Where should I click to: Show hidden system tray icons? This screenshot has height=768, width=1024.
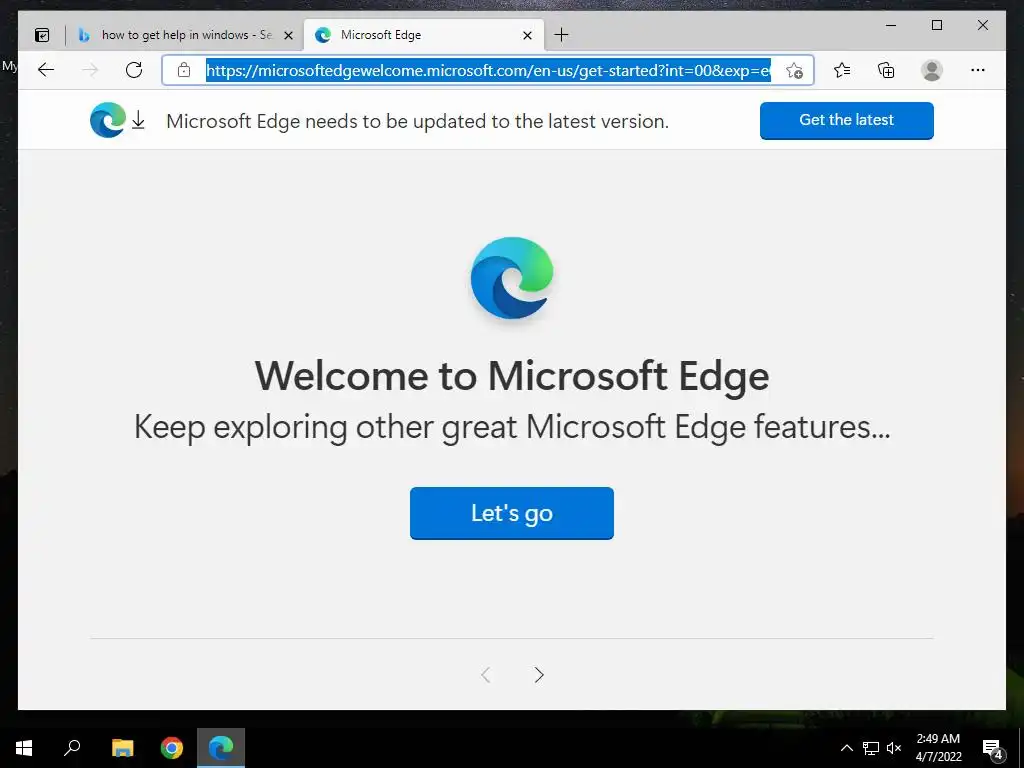pos(846,748)
